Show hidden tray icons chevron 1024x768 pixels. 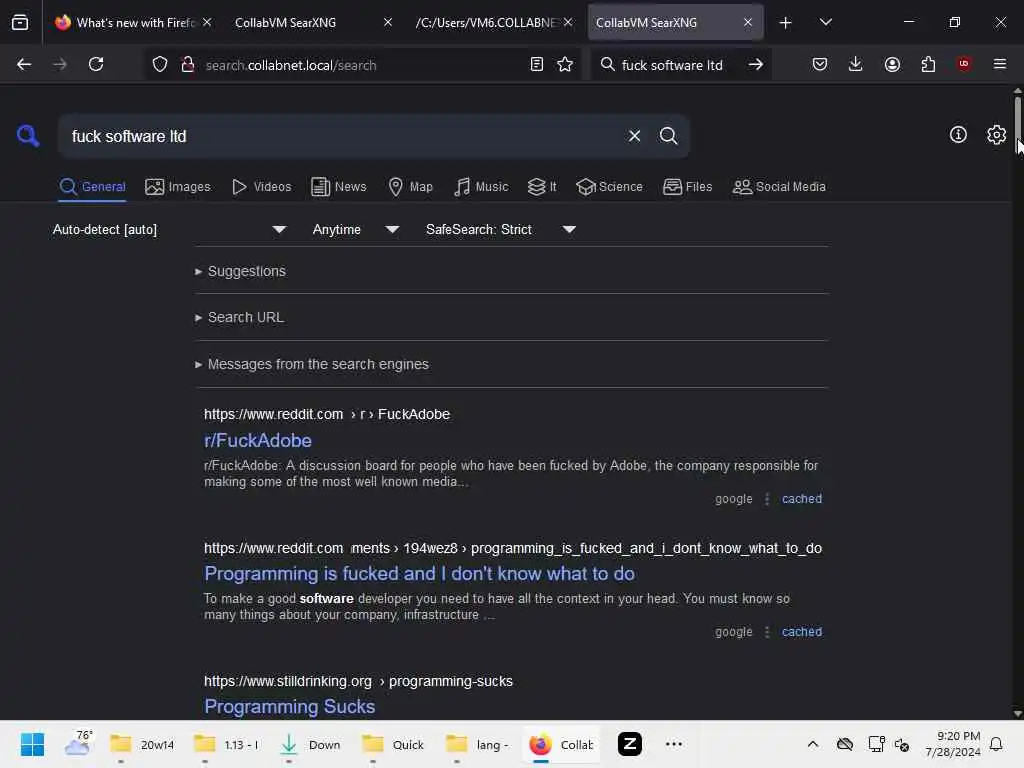[812, 744]
